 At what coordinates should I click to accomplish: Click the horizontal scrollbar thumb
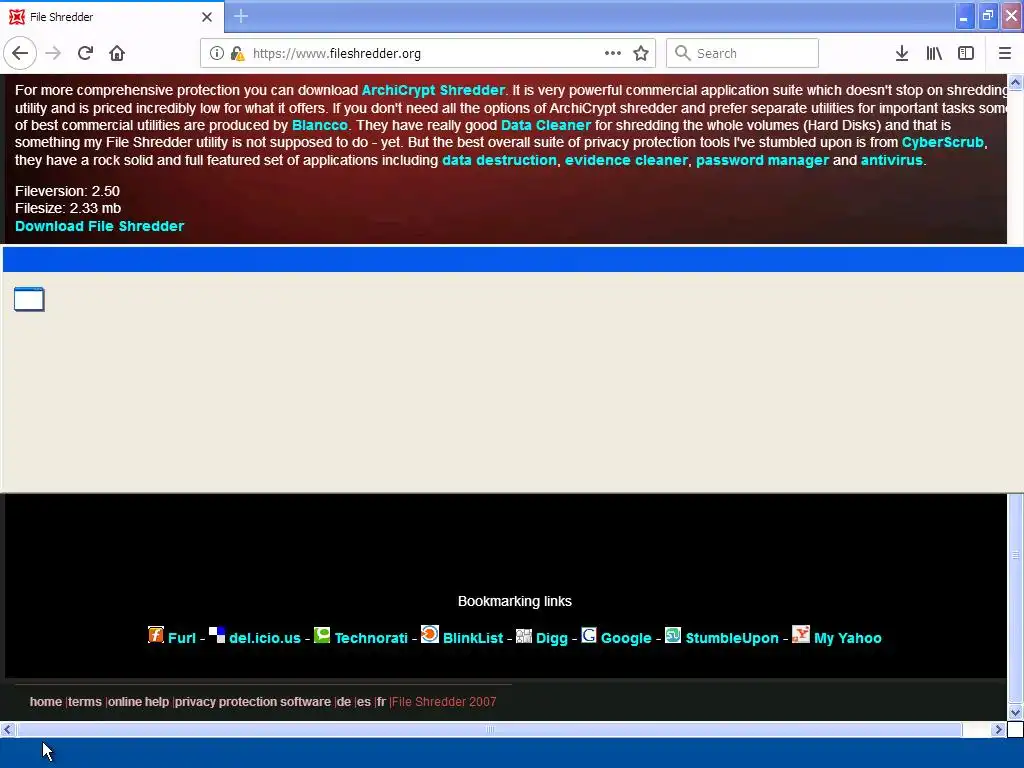[489, 729]
